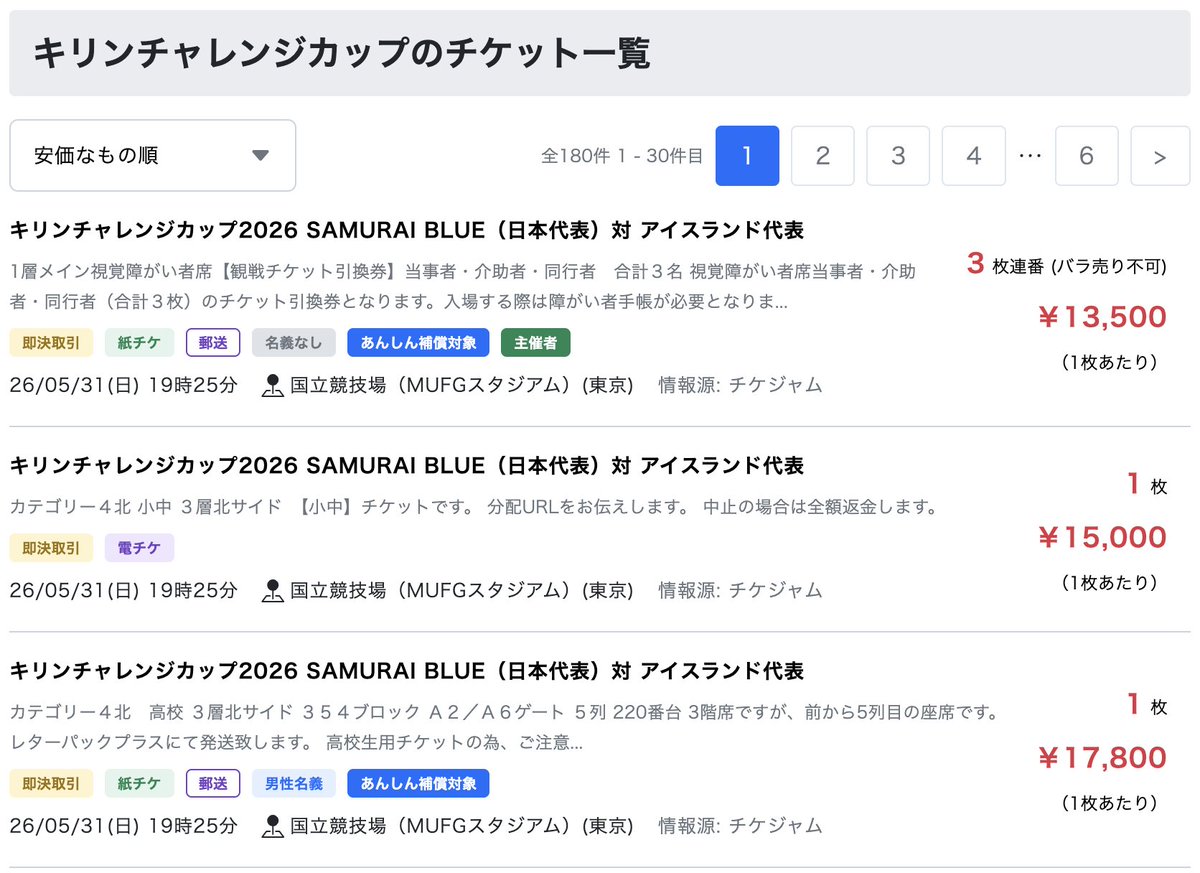Click the ¥17,800 price

(1102, 758)
